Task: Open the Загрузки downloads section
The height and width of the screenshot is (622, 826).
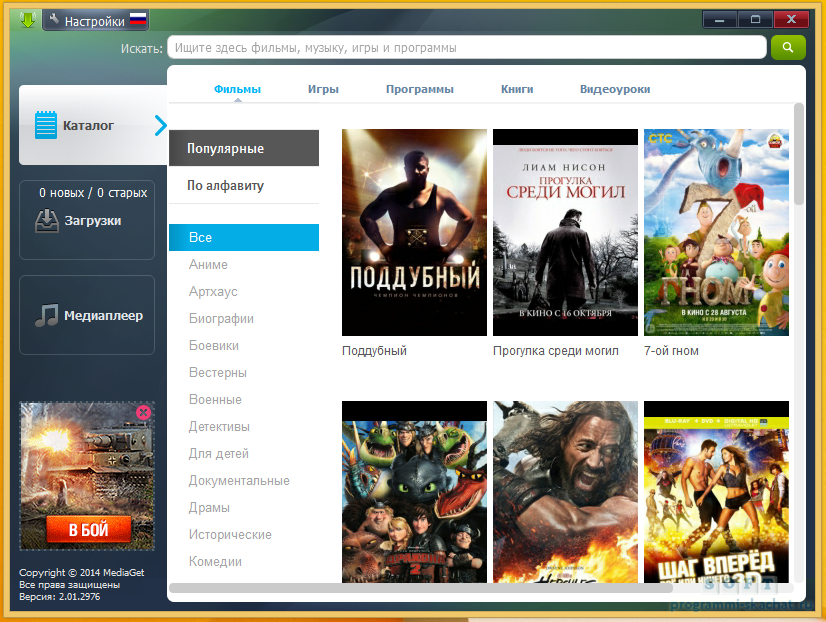Action: tap(87, 220)
